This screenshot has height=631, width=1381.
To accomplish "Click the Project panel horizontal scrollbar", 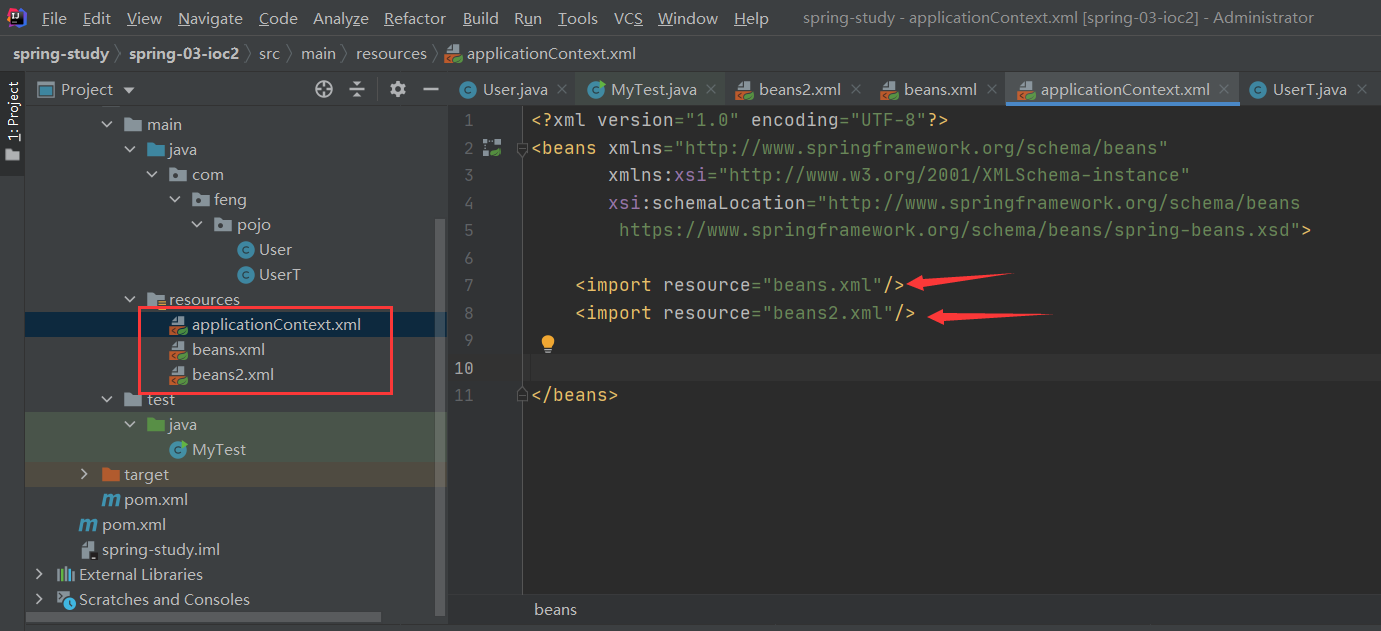I will click(202, 617).
